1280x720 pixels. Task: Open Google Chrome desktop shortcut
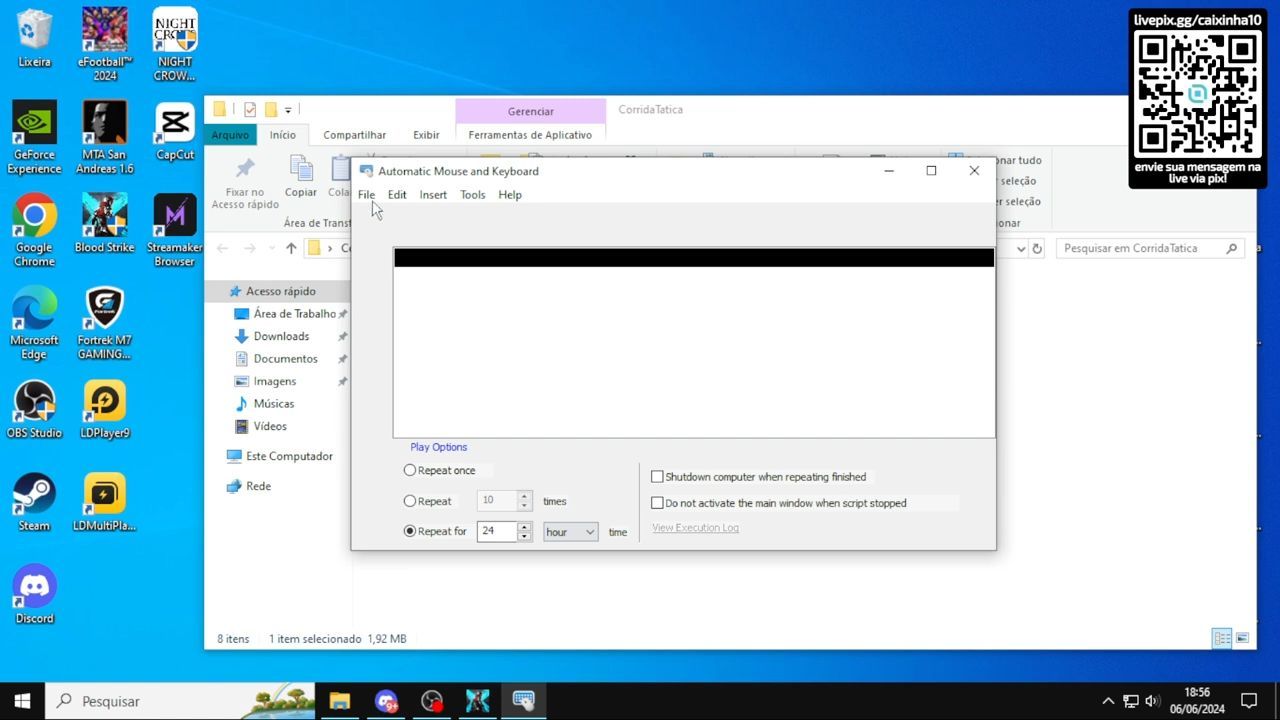pos(34,230)
